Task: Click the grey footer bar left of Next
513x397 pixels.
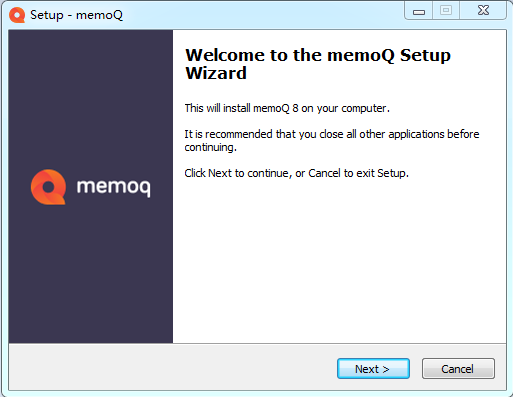Action: (173, 368)
